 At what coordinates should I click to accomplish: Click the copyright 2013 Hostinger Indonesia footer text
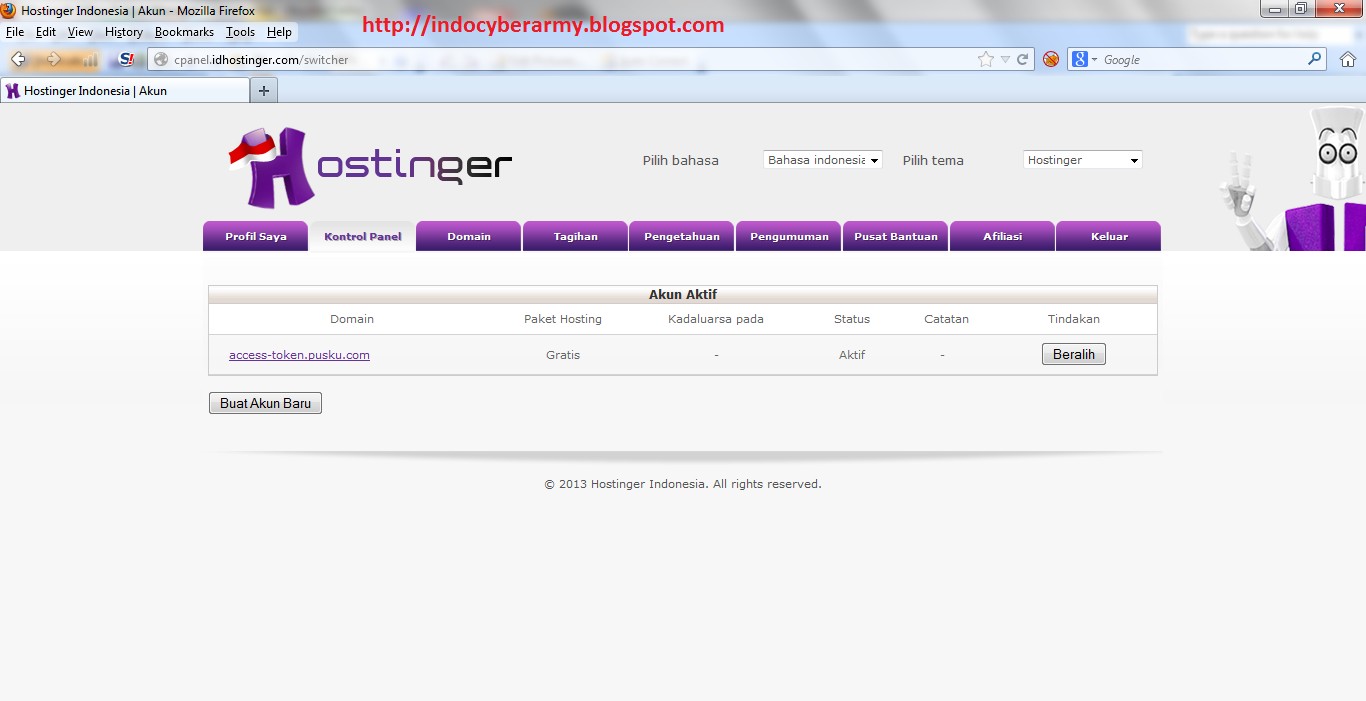pos(683,484)
